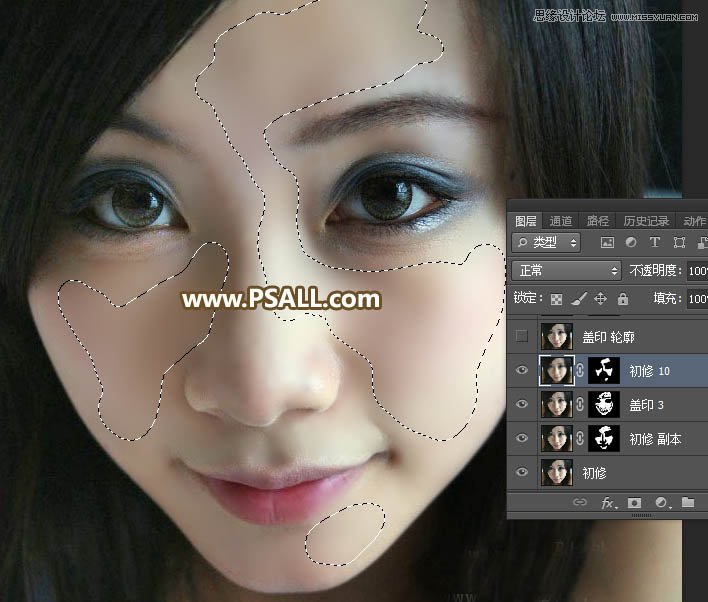Open the 正常 blend mode dropdown

tap(566, 271)
